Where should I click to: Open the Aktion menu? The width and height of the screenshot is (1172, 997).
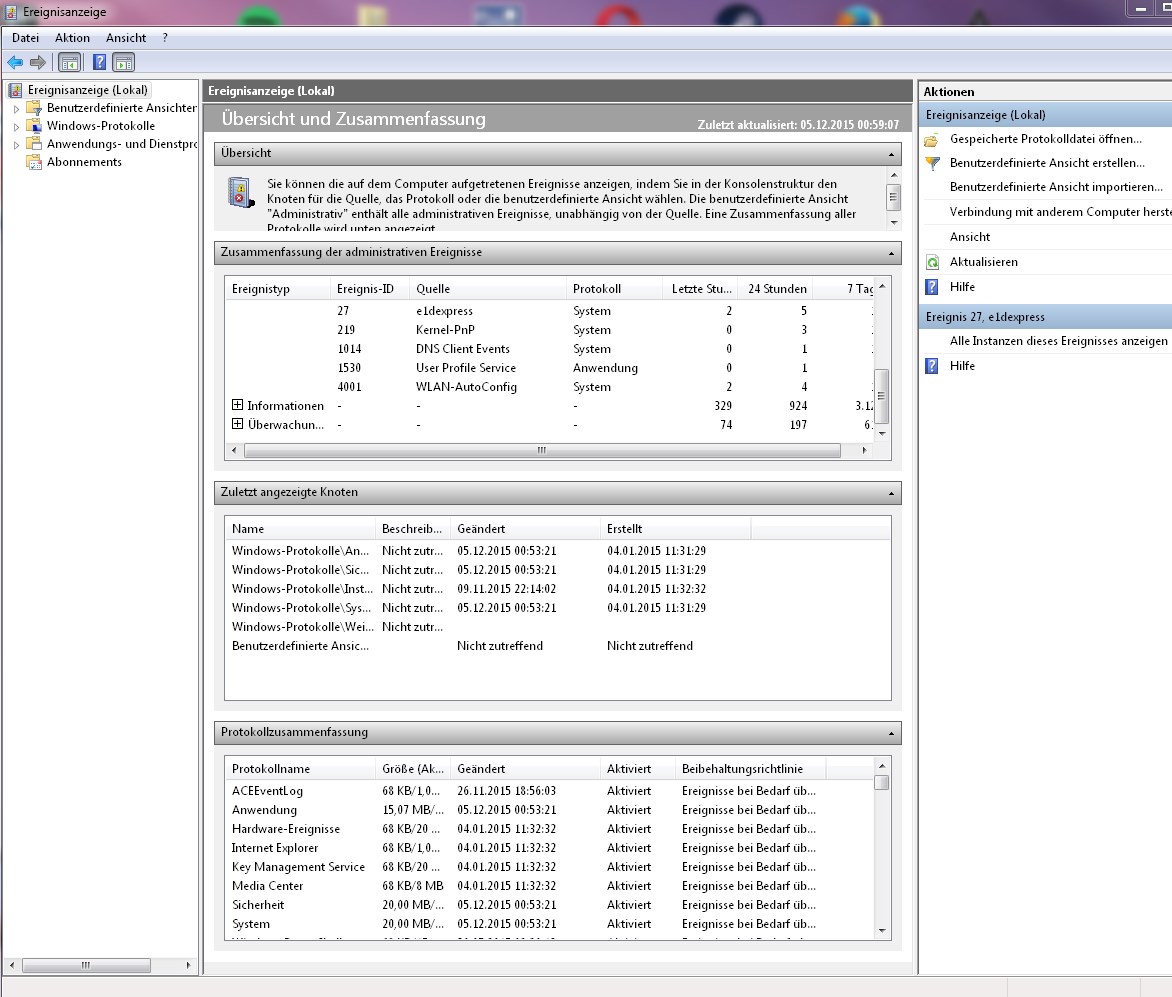(x=73, y=38)
